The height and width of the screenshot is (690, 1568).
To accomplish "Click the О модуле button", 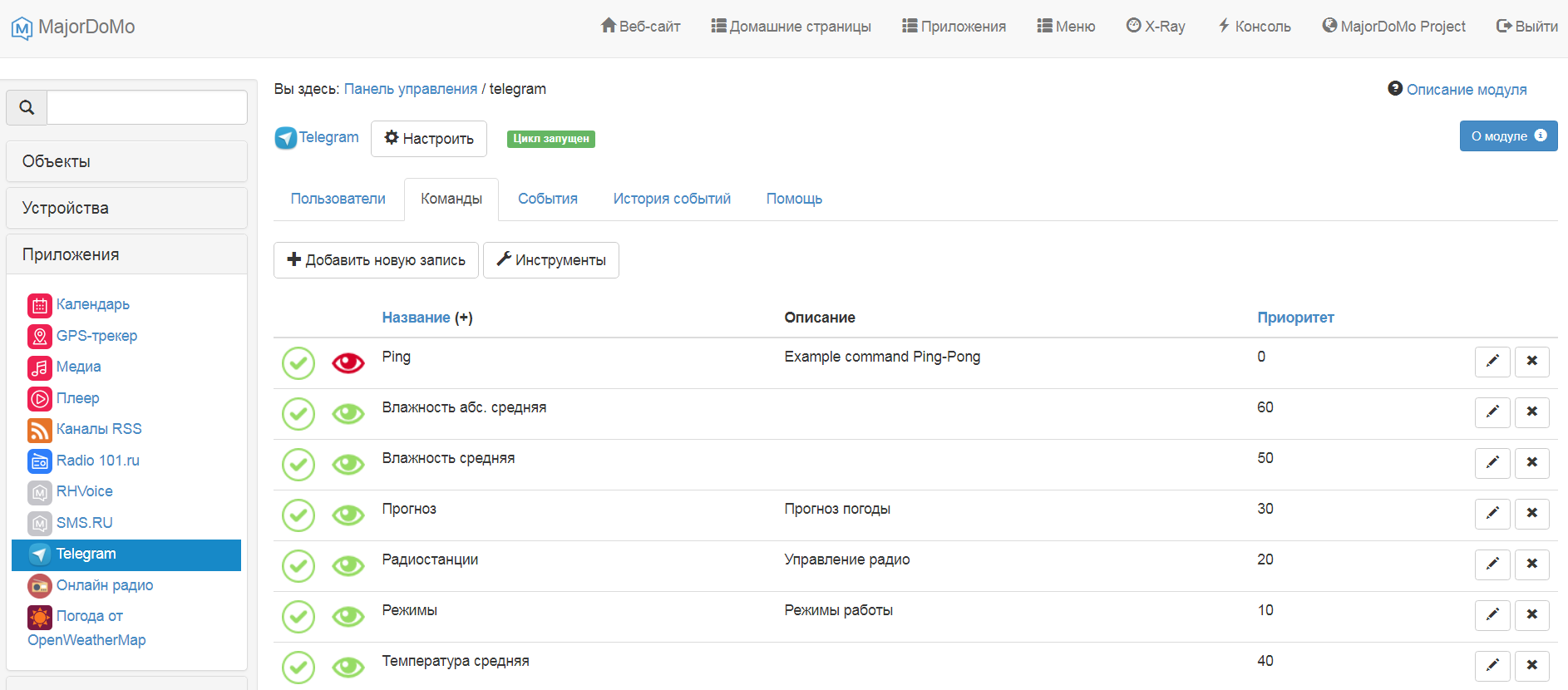I will coord(1509,136).
